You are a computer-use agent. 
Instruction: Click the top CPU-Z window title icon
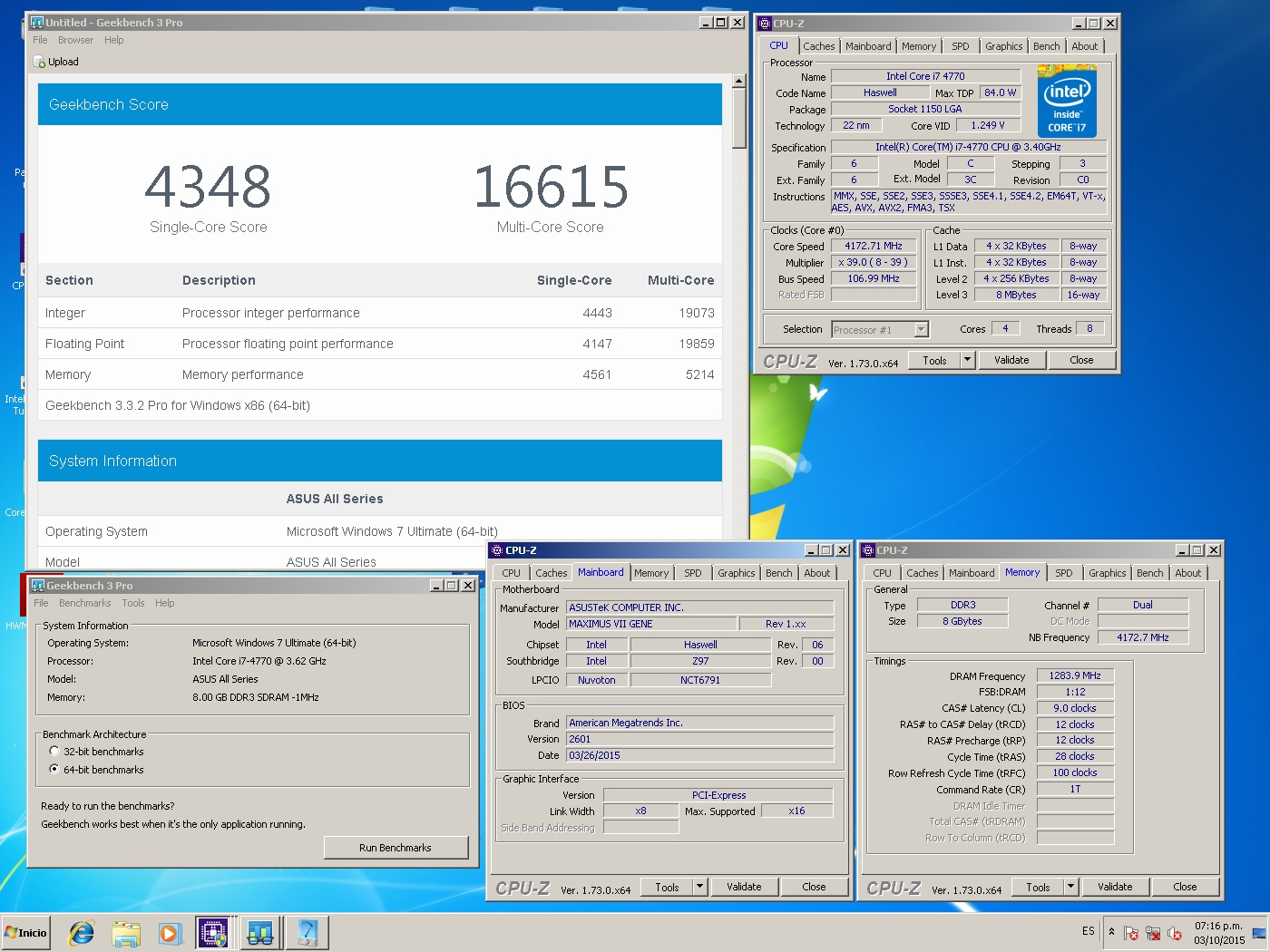[765, 24]
